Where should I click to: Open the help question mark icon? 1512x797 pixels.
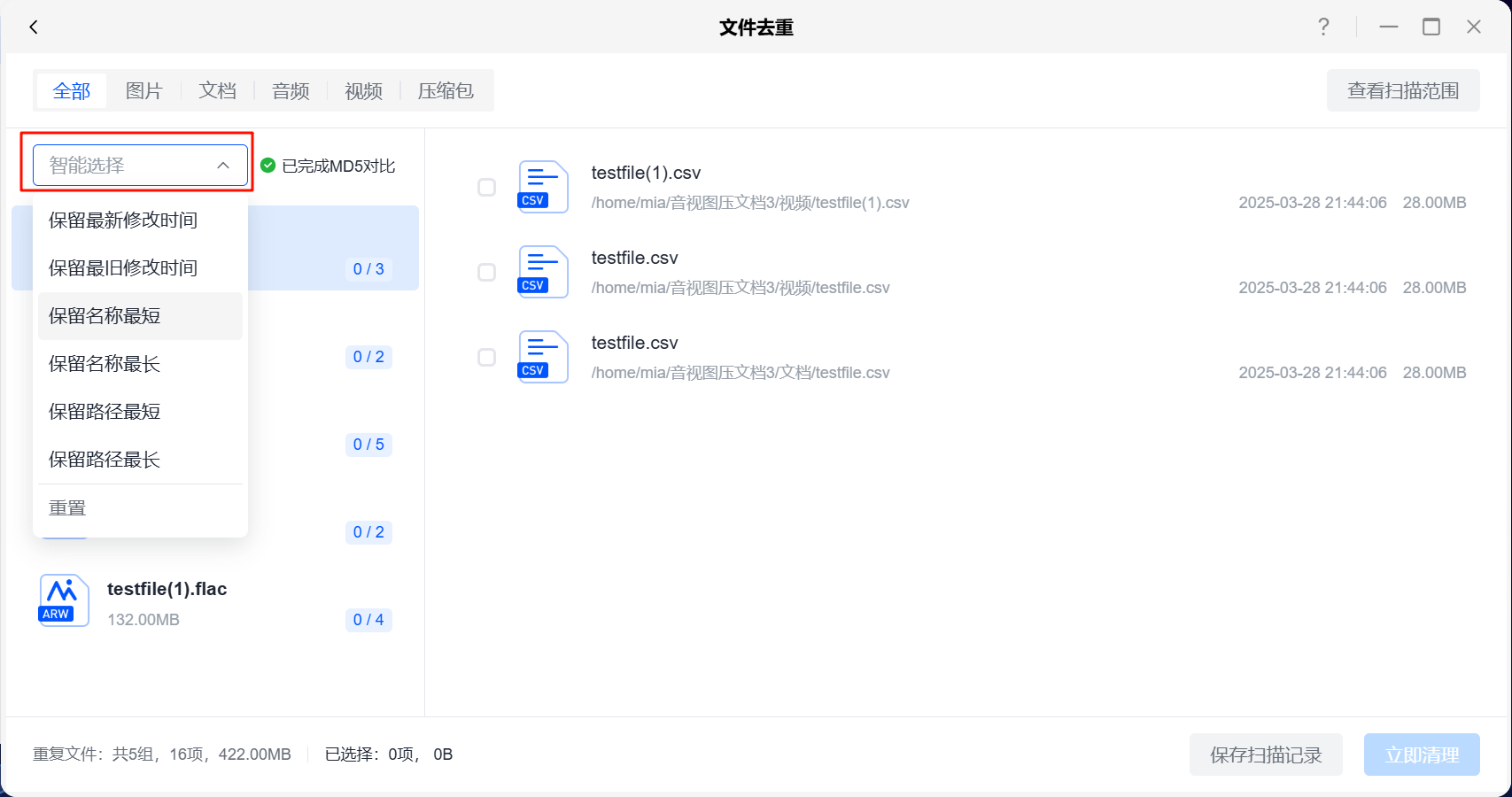tap(1323, 27)
